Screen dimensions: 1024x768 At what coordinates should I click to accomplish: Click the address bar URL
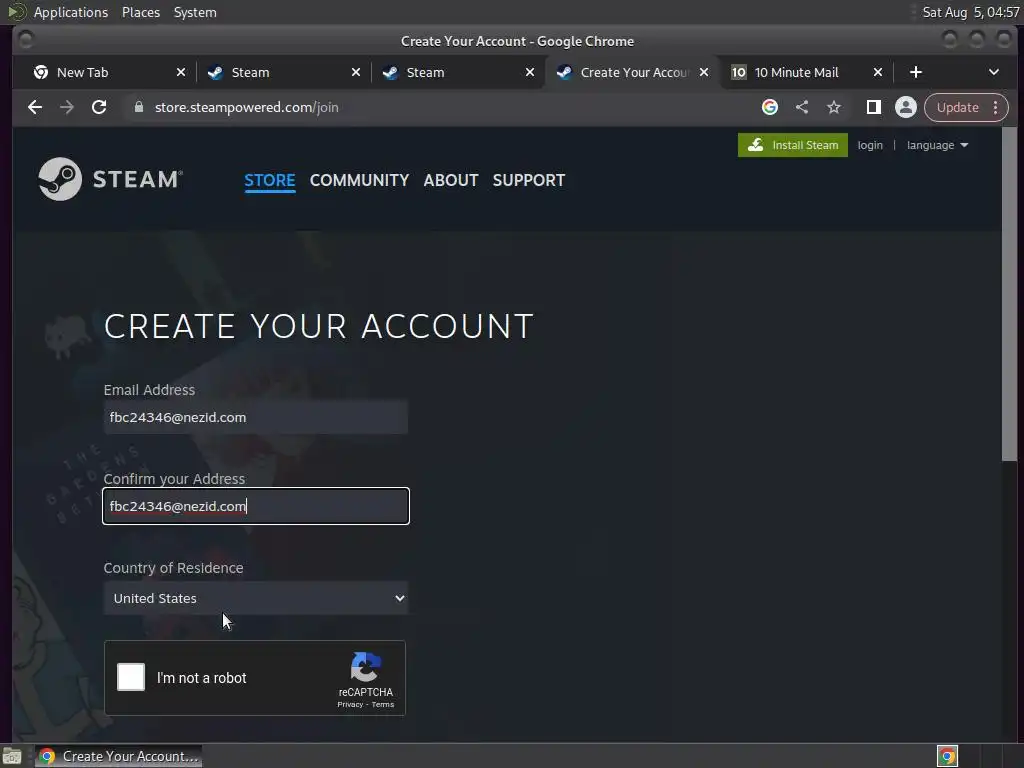click(246, 107)
